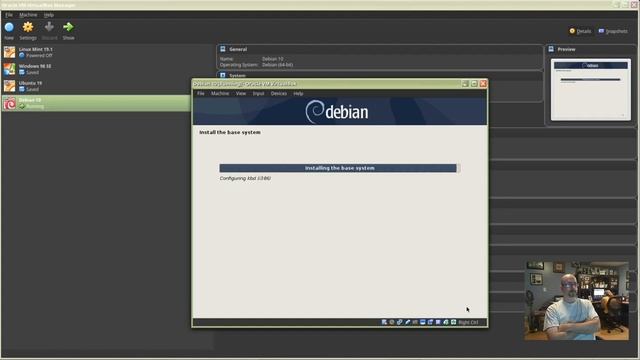Open Machine menu in Debian VM window
640x360 pixels.
(x=220, y=93)
